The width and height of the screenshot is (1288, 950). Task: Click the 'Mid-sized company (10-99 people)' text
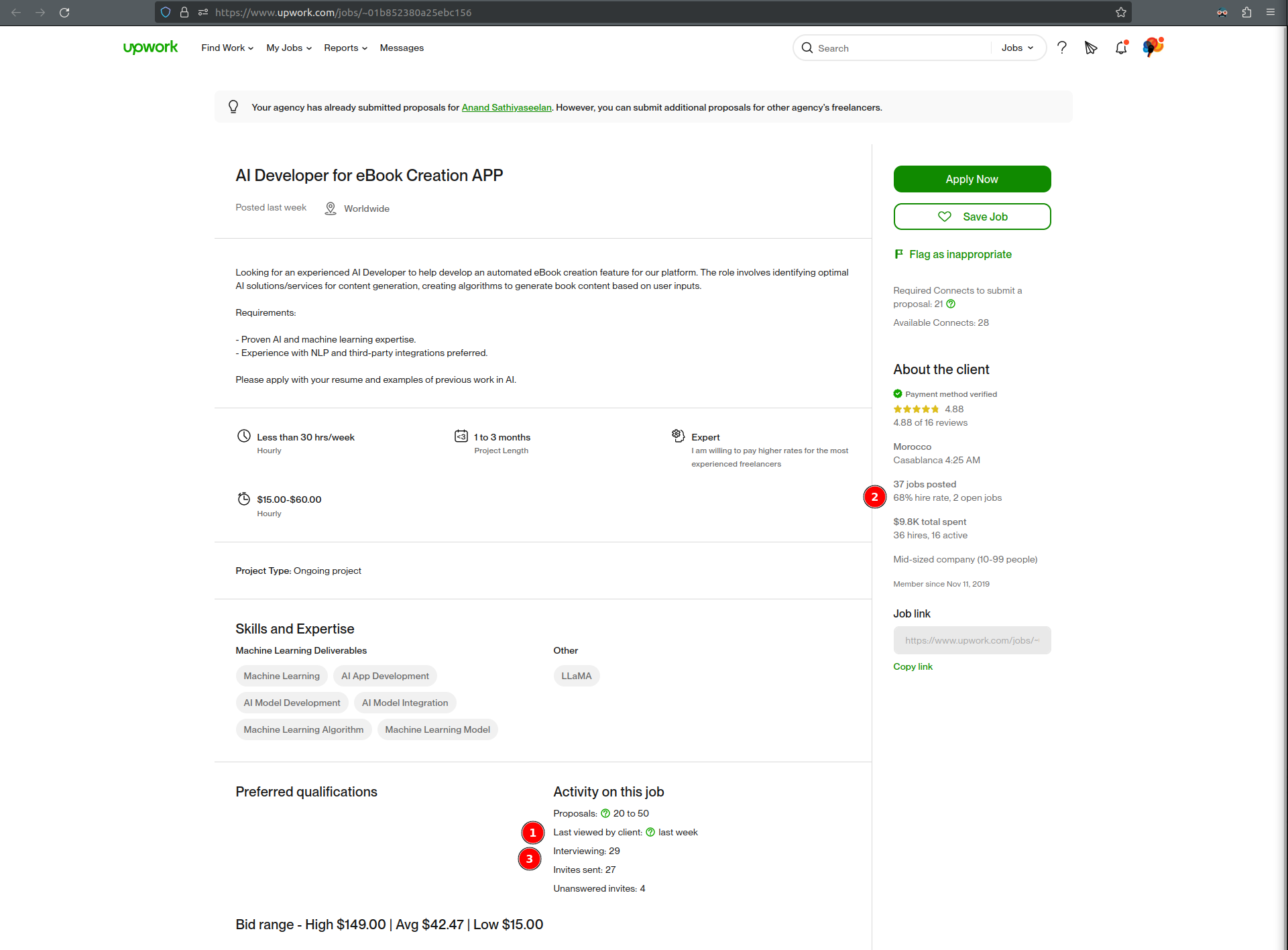pyautogui.click(x=965, y=559)
